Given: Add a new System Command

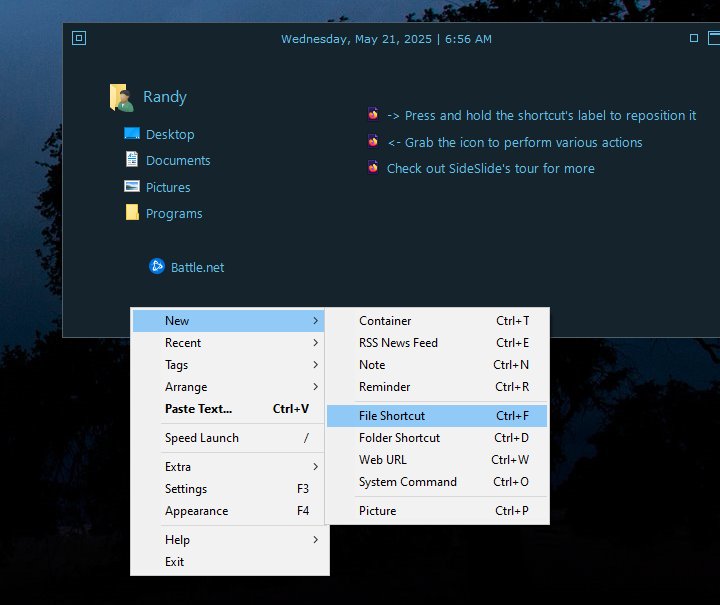Looking at the screenshot, I should tap(437, 482).
